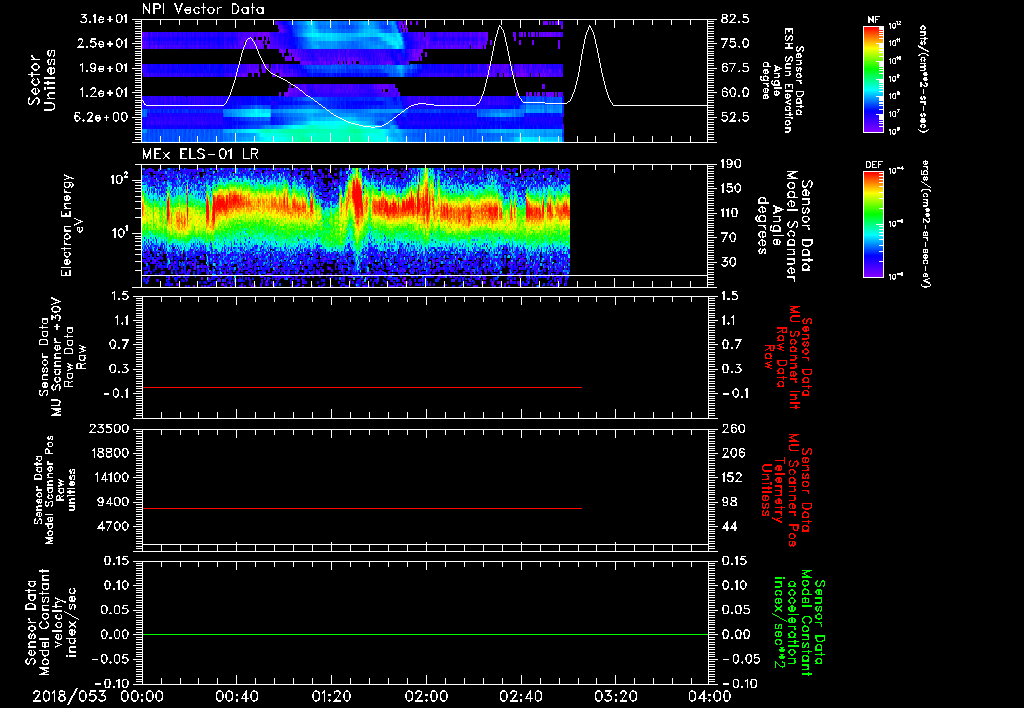Click the '00:00' time axis label
Image resolution: width=1024 pixels, height=708 pixels.
coord(142,696)
